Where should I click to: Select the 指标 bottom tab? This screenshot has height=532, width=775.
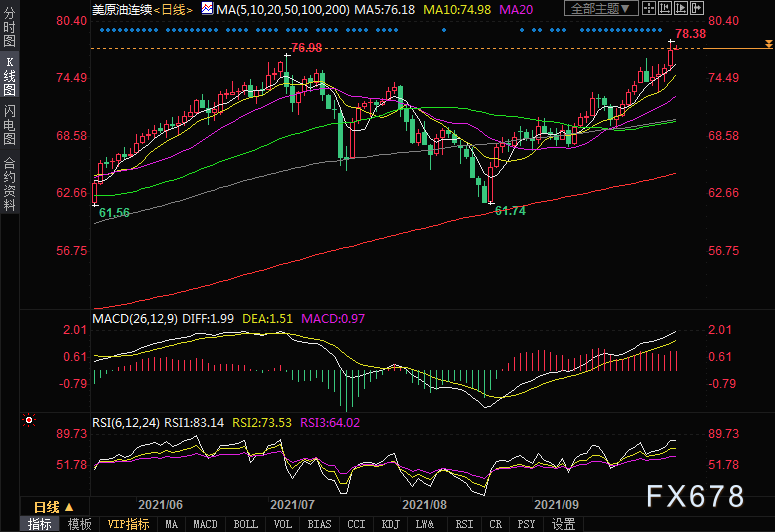click(40, 524)
